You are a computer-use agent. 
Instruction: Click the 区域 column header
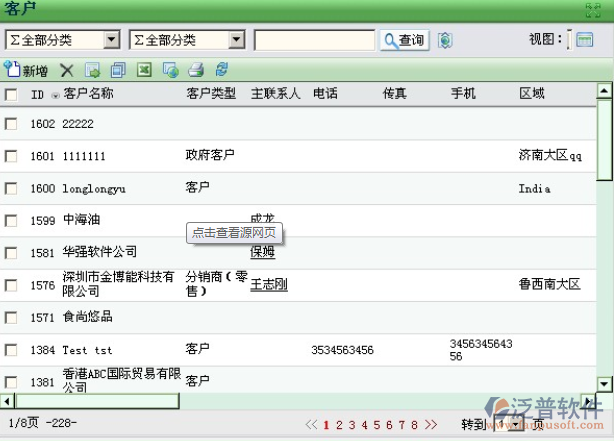click(x=532, y=94)
